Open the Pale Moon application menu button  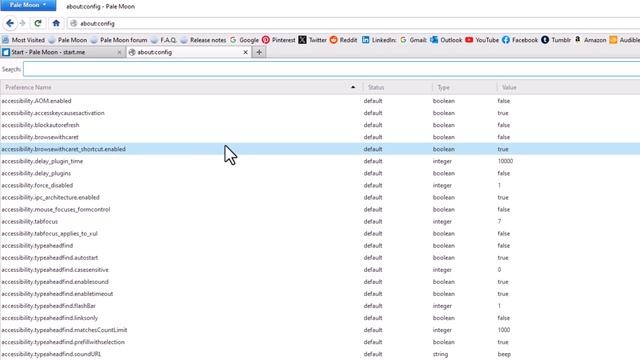tap(28, 5)
